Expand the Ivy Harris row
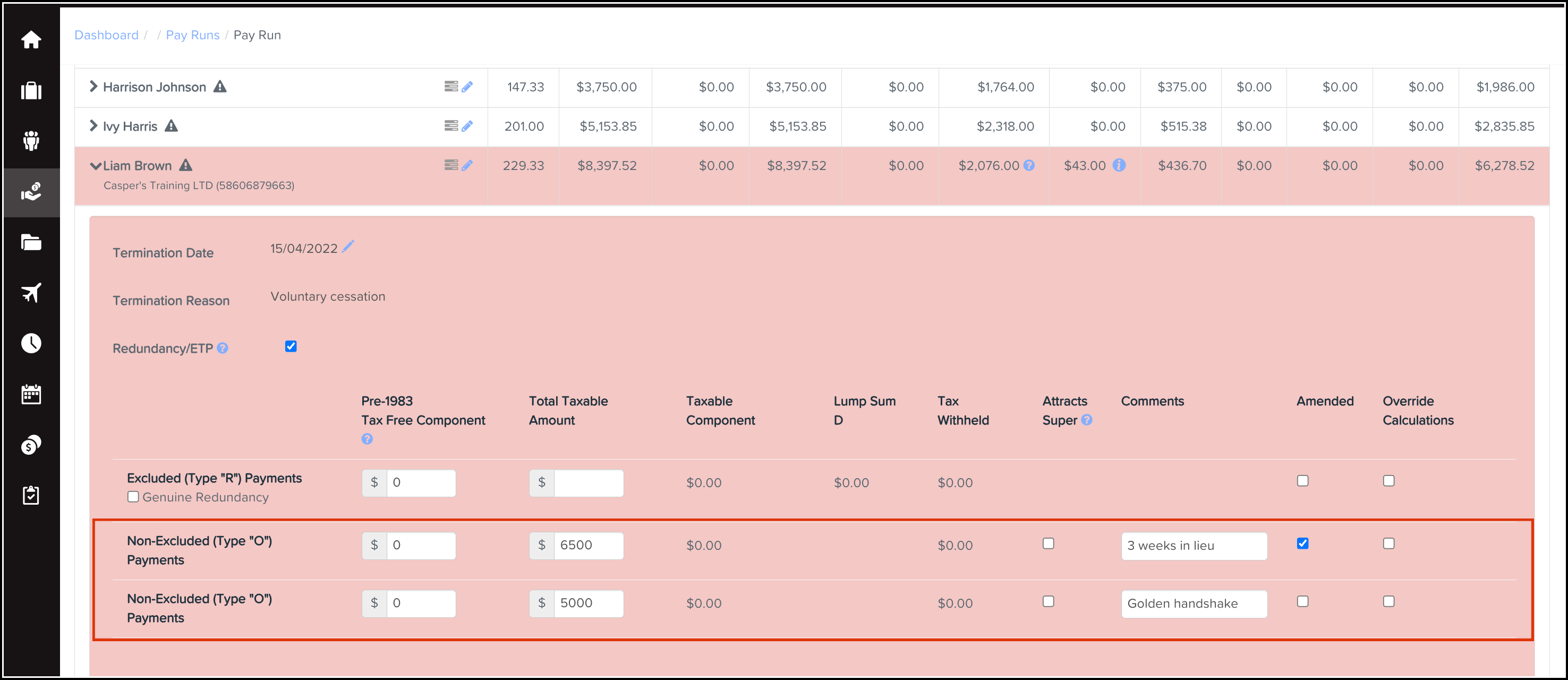The height and width of the screenshot is (680, 1568). click(93, 126)
